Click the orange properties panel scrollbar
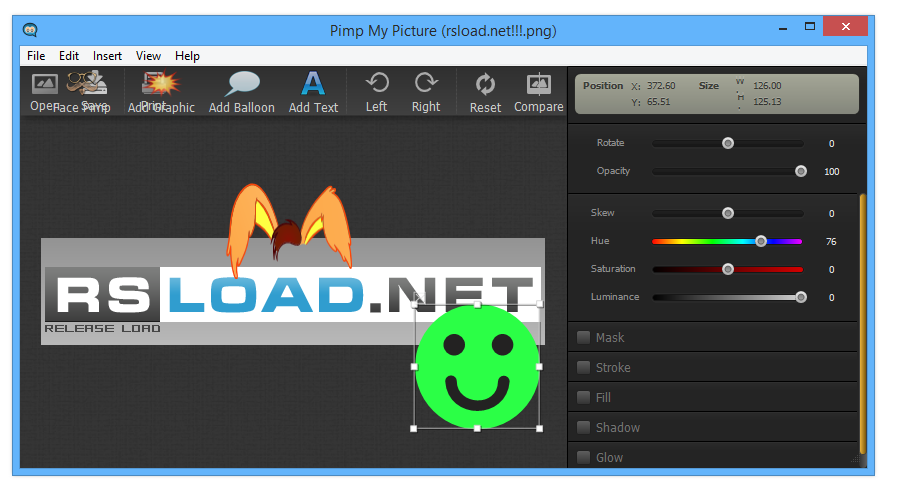Viewport: 908px width, 490px height. tap(863, 324)
